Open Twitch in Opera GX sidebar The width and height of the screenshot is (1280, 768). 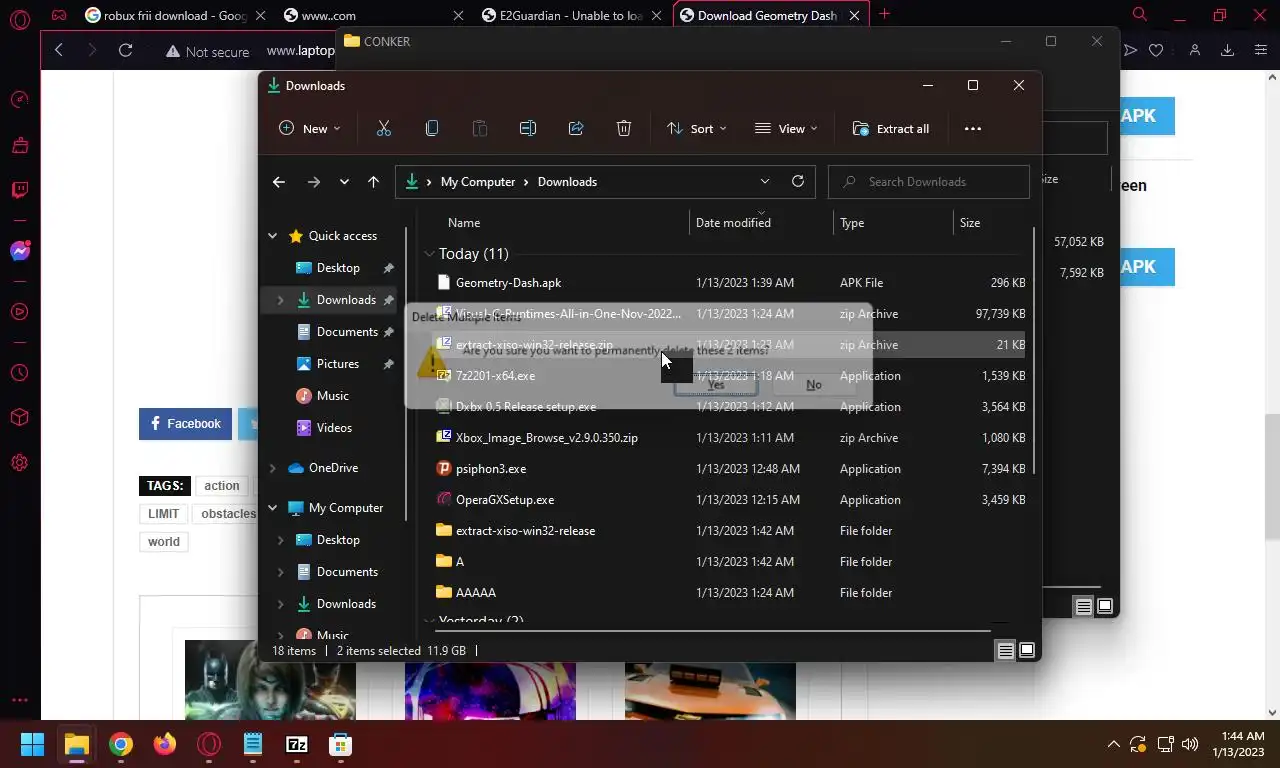coord(19,190)
